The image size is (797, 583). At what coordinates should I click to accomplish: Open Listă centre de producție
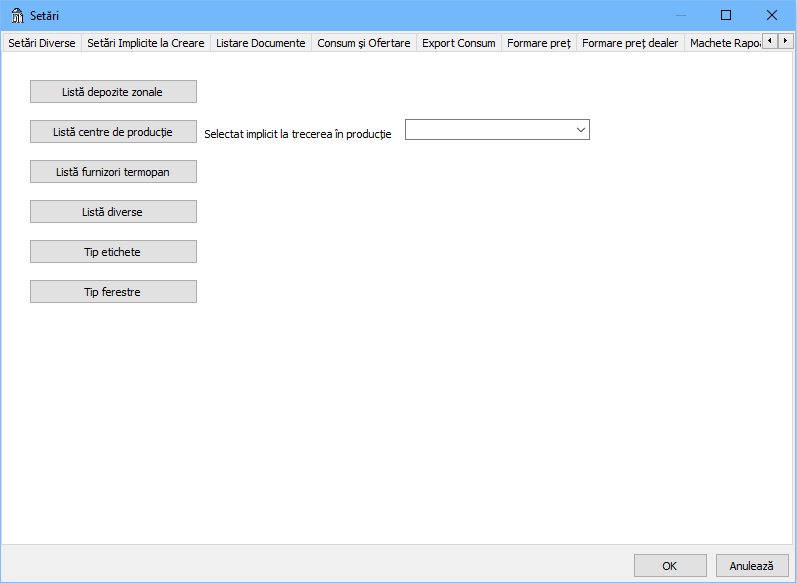point(113,132)
